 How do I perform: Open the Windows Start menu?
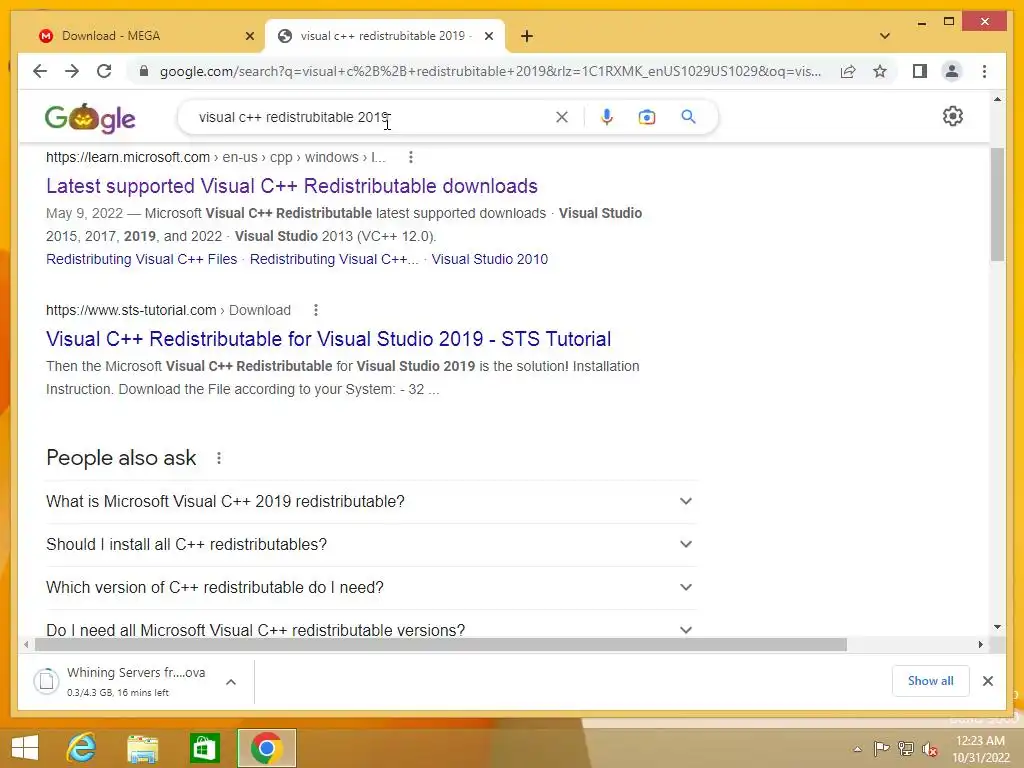point(25,748)
